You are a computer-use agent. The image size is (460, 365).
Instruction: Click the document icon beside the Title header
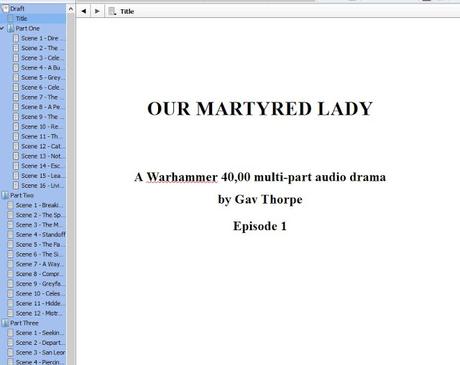pyautogui.click(x=112, y=12)
